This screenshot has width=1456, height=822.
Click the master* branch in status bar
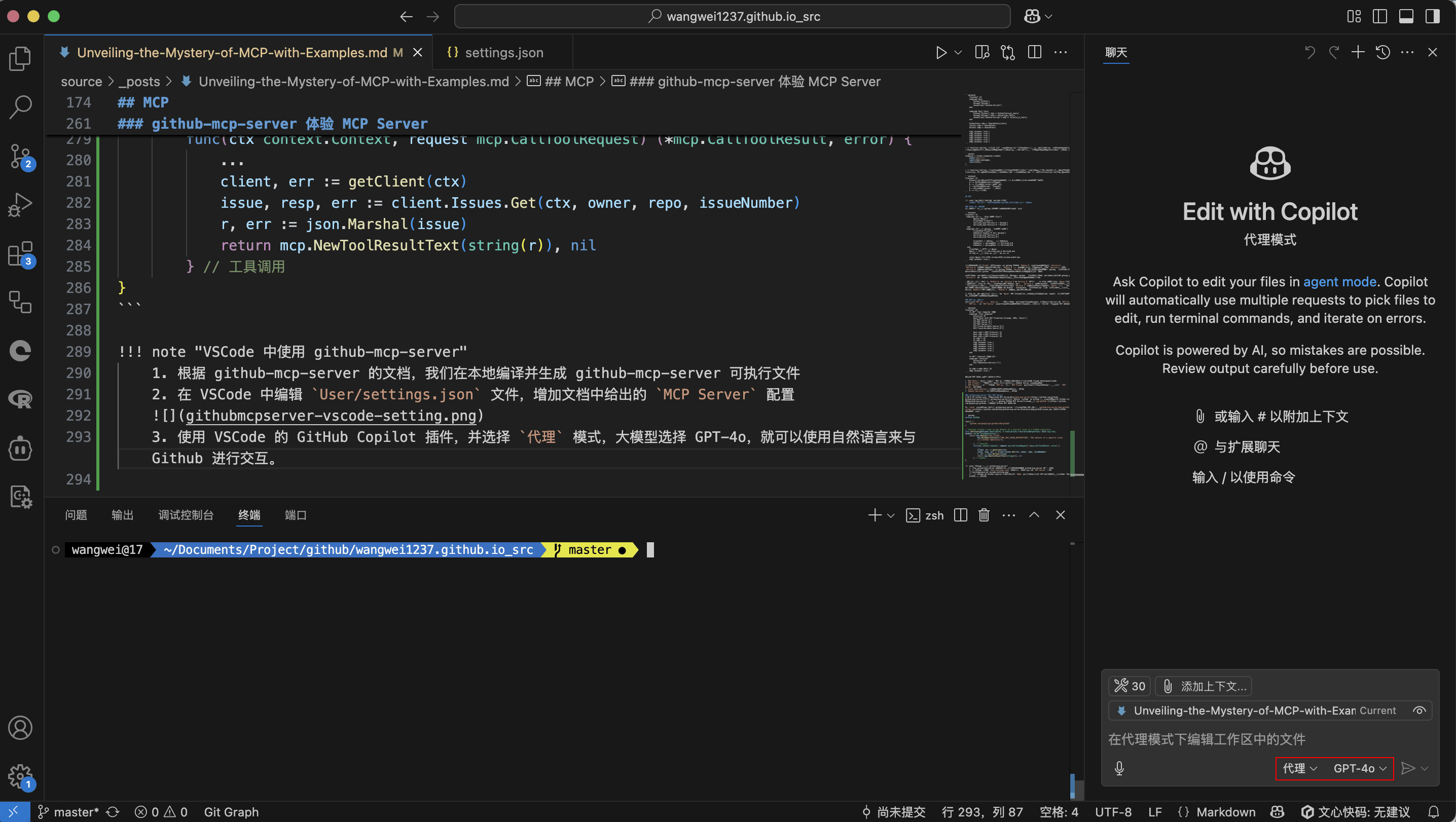(68, 812)
